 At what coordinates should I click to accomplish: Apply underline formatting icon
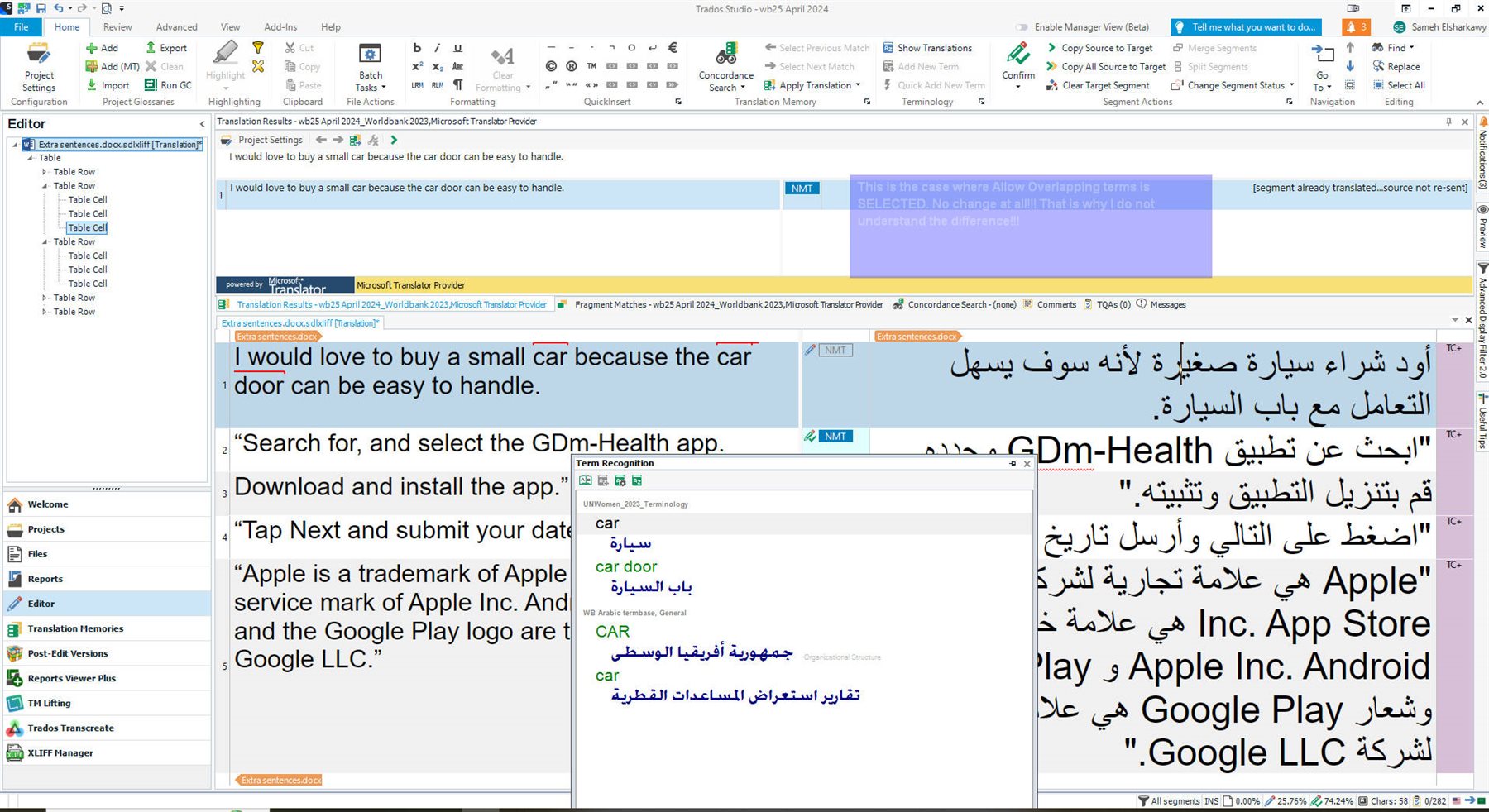pos(457,48)
